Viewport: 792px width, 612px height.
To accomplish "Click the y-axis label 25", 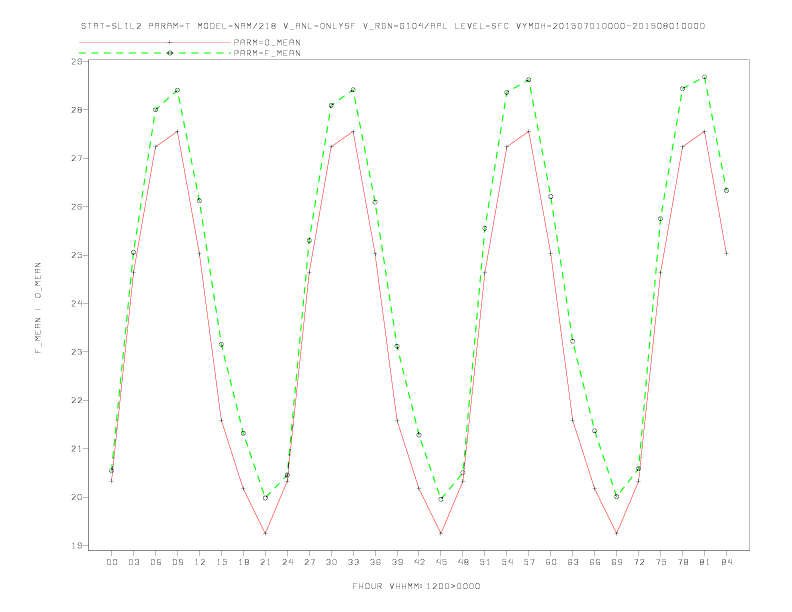I will tap(76, 255).
